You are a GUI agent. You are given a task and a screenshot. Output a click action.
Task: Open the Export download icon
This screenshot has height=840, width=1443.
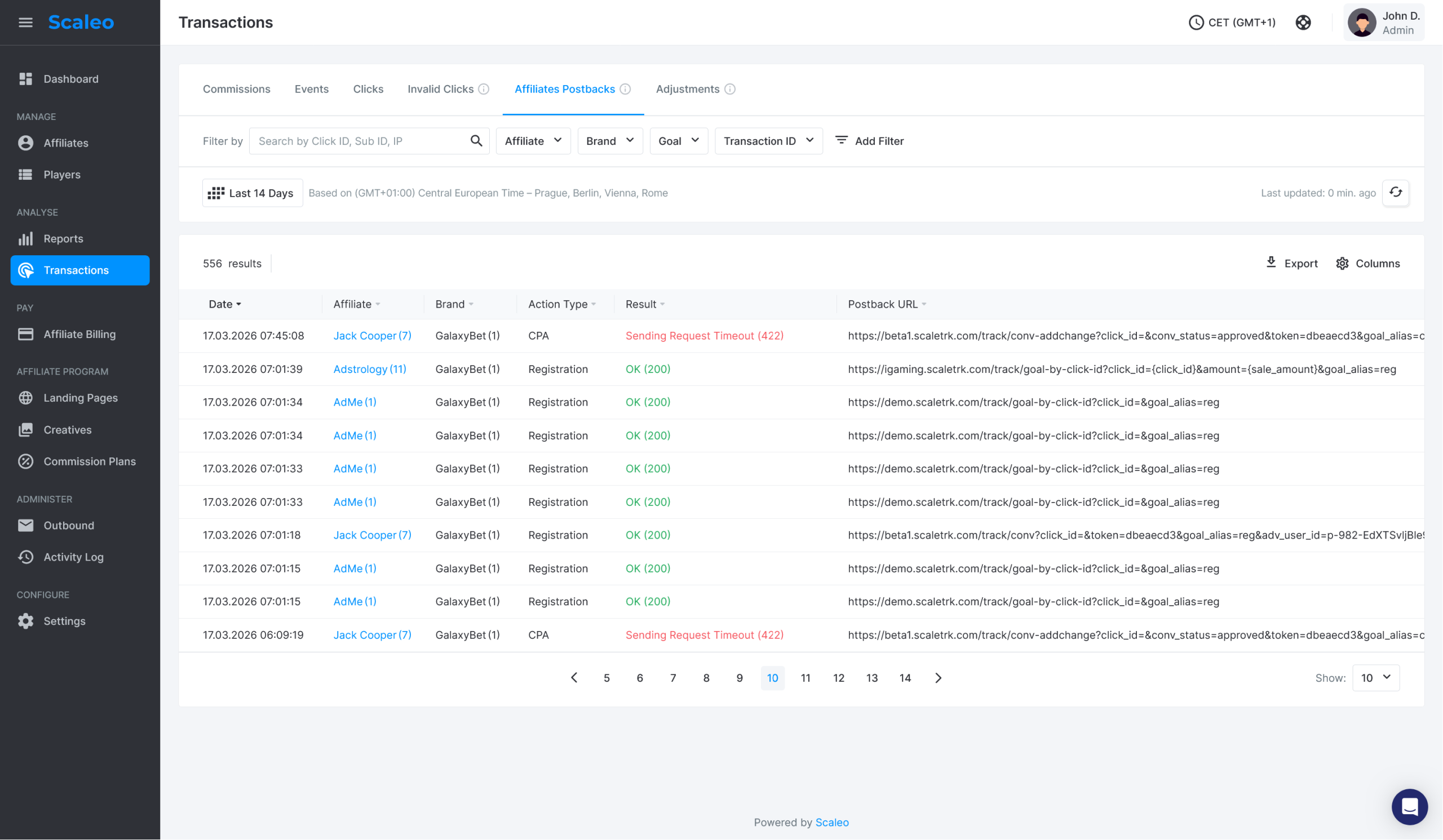(x=1272, y=263)
